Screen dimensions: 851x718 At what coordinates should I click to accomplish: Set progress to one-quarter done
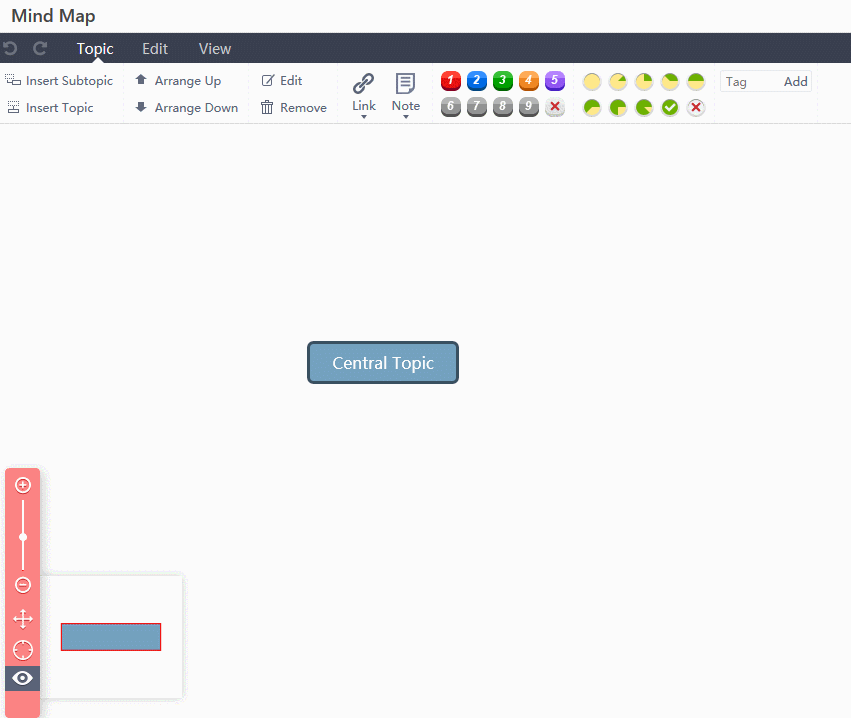[x=644, y=81]
